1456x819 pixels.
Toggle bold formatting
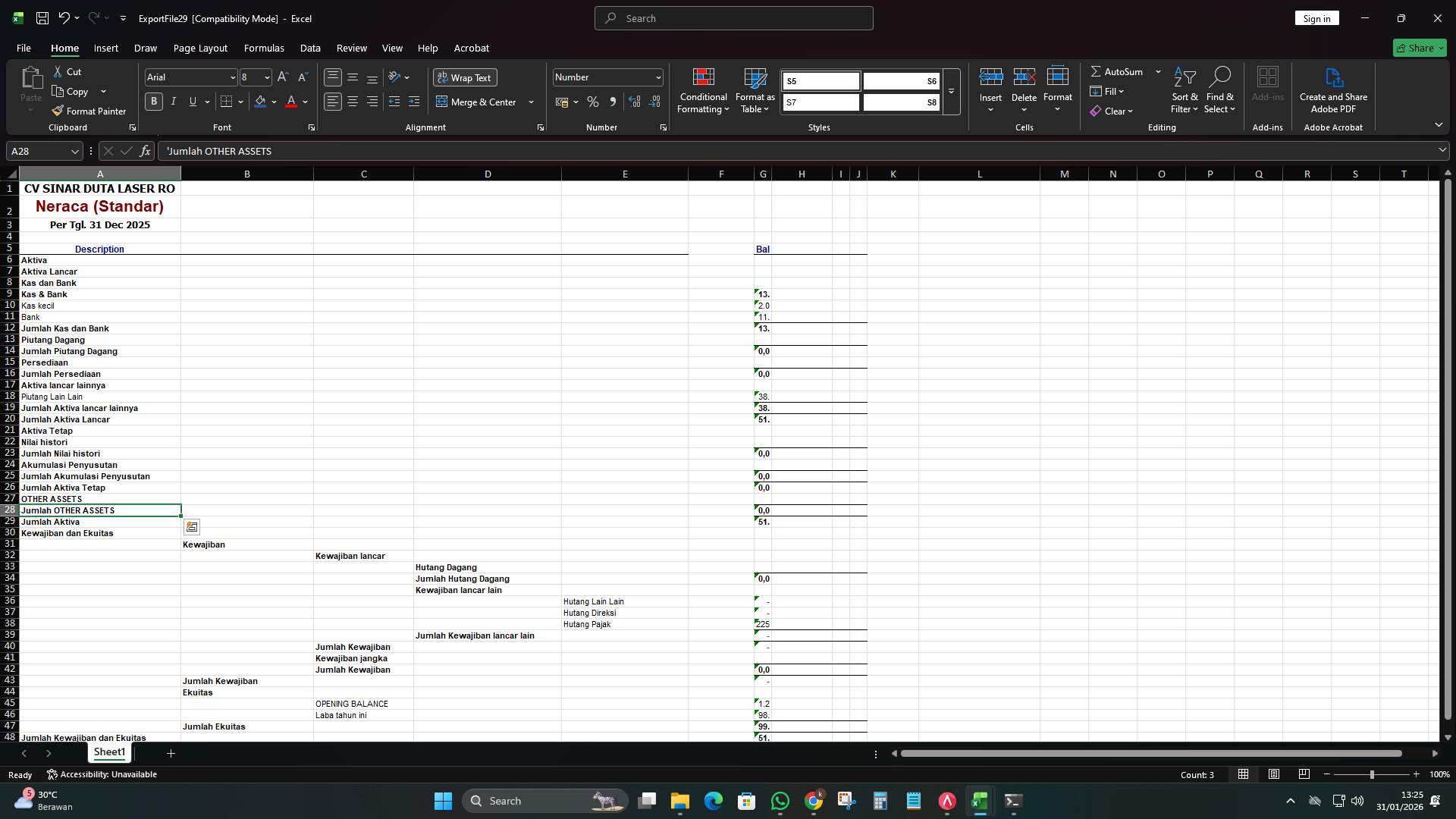pos(153,101)
